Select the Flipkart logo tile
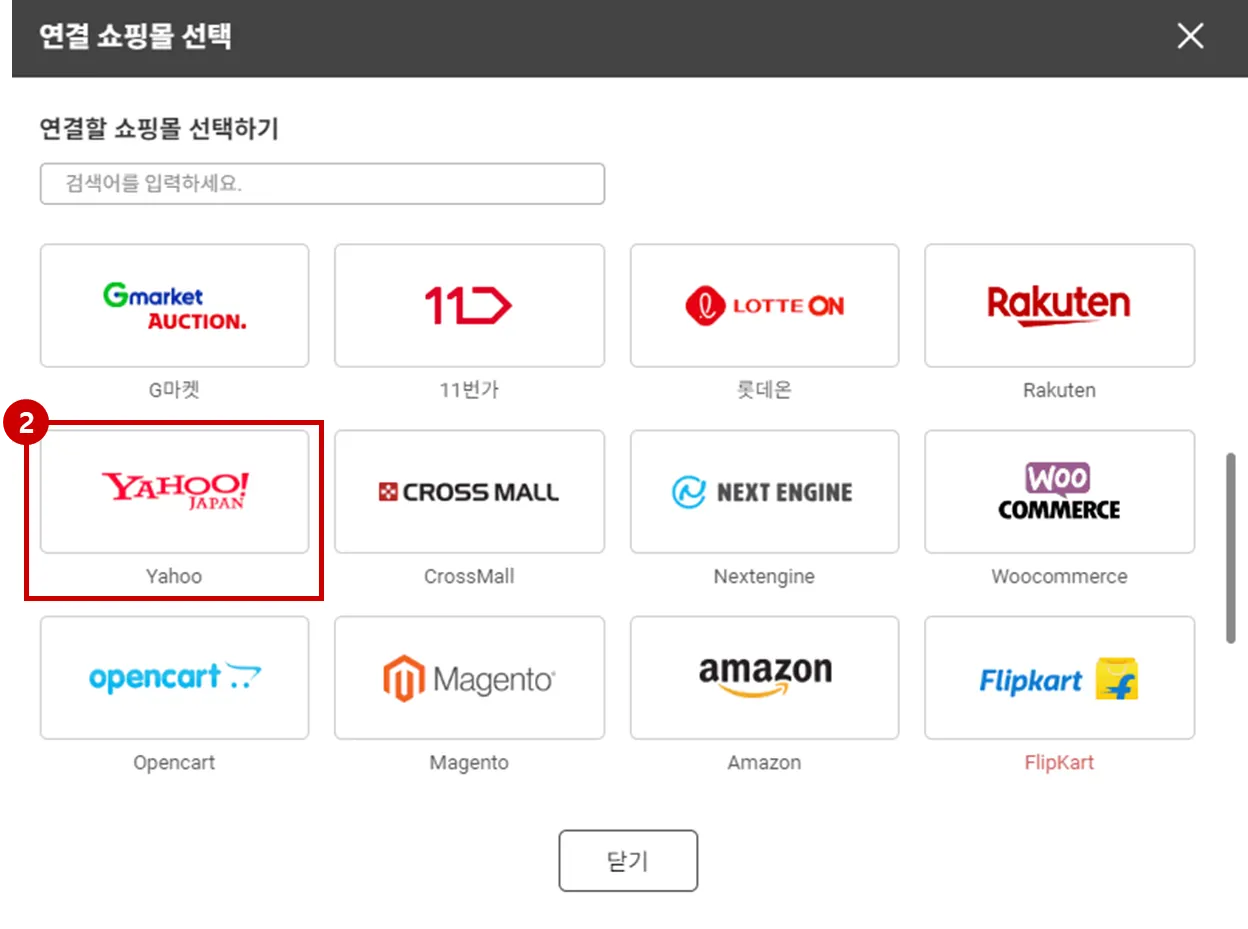1248x929 pixels. click(1059, 677)
